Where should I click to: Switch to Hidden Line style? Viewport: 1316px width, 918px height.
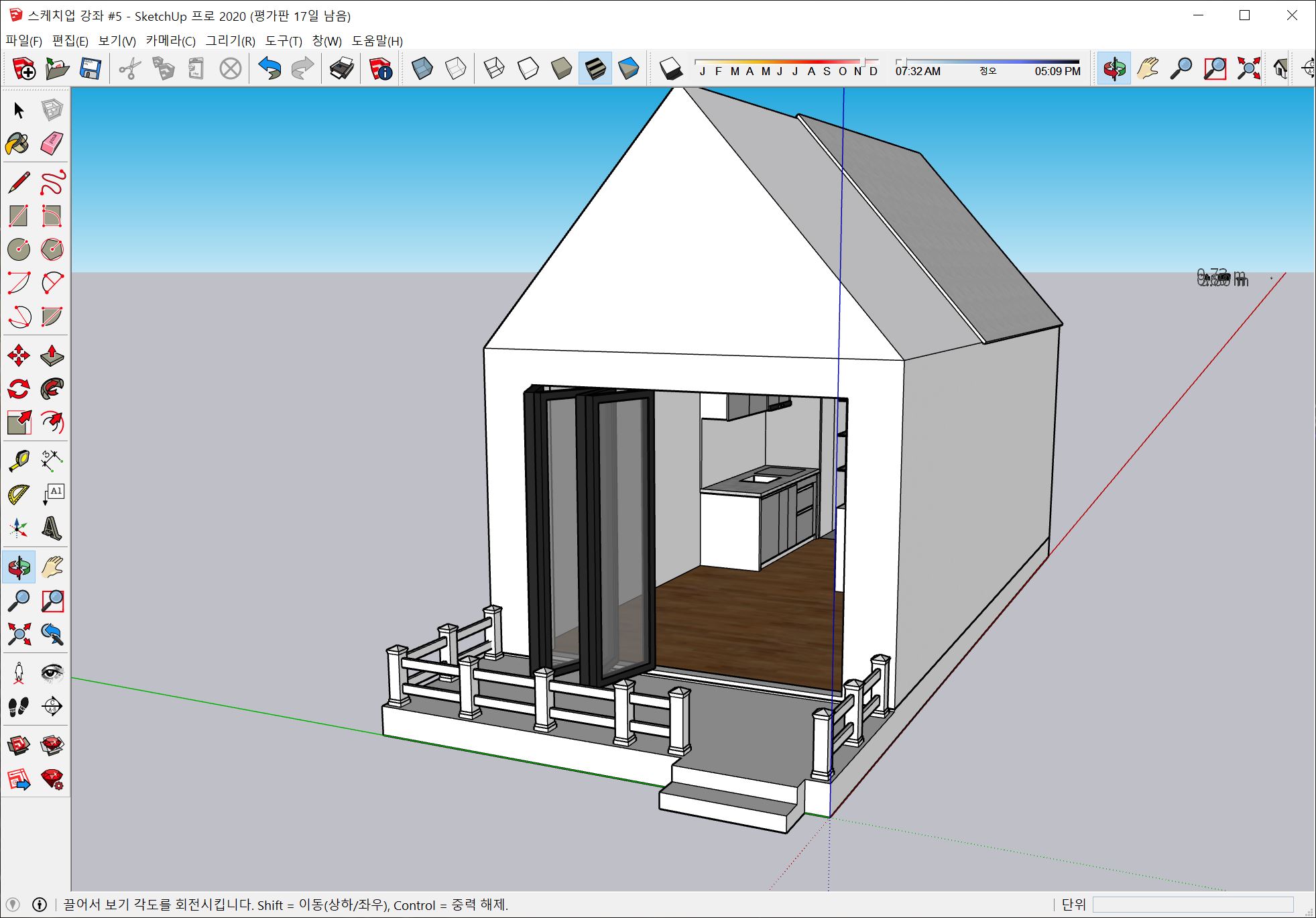click(x=528, y=68)
